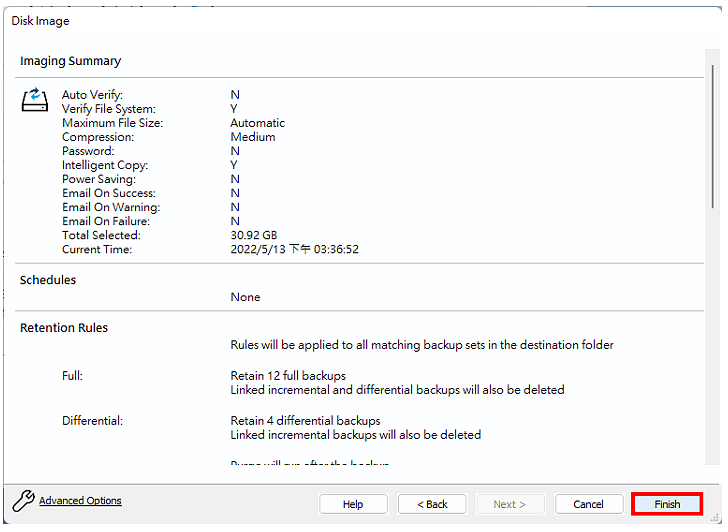Click the 'Intelligent Copy:' label
This screenshot has height=532, width=728.
click(x=105, y=165)
